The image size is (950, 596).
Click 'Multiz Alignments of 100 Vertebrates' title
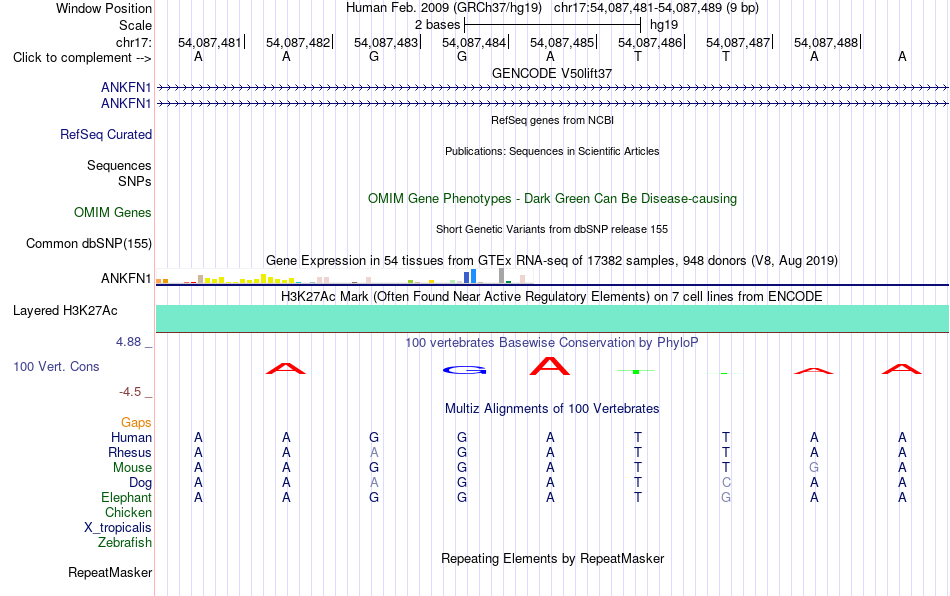pyautogui.click(x=552, y=408)
